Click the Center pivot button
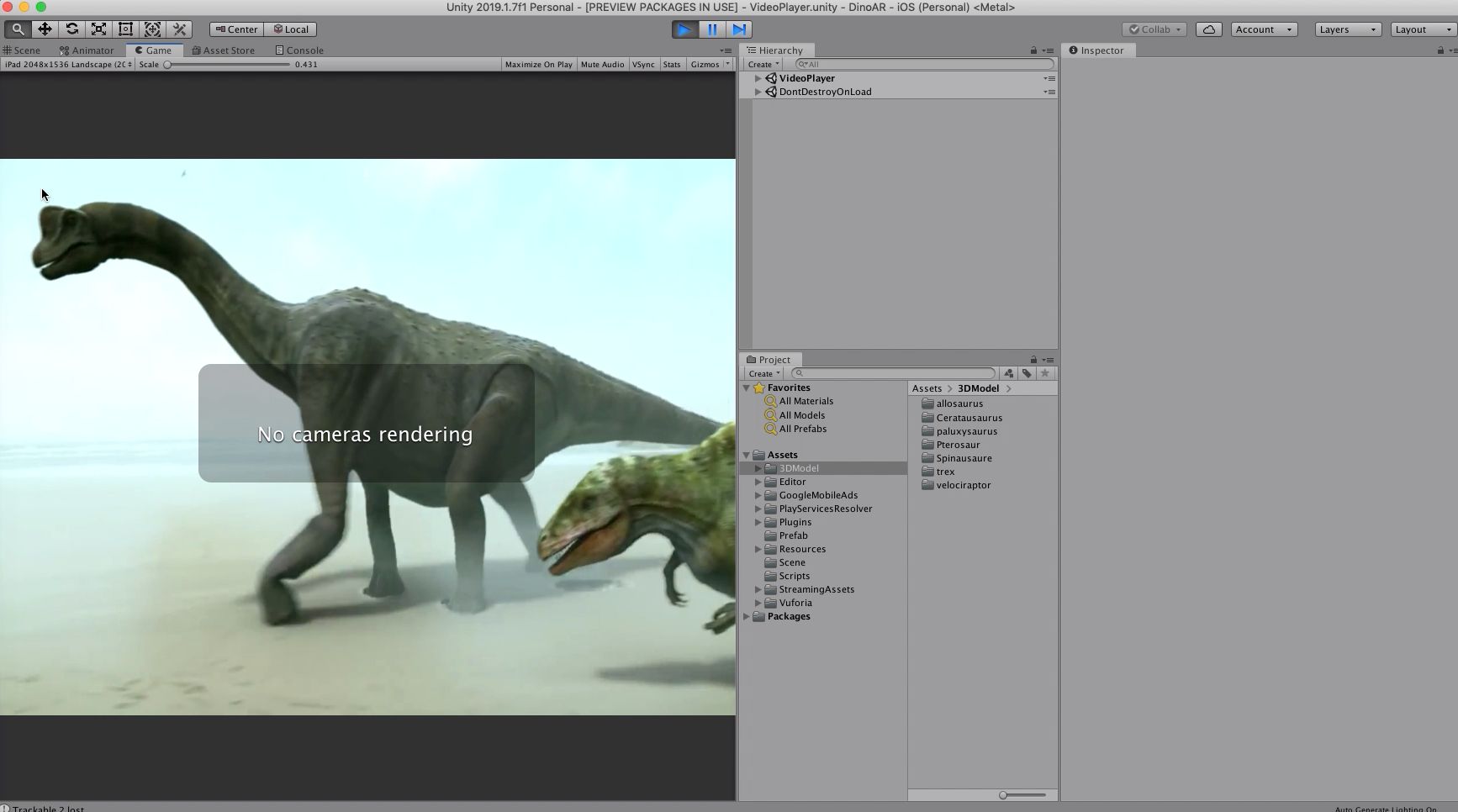1458x812 pixels. 236,29
